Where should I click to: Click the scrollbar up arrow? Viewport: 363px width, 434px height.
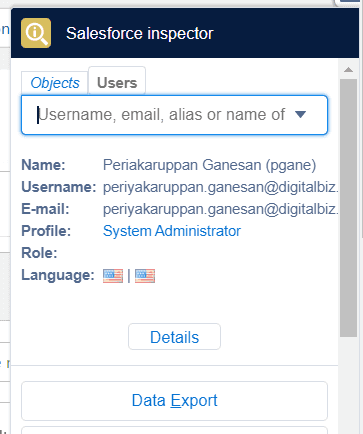pos(348,69)
